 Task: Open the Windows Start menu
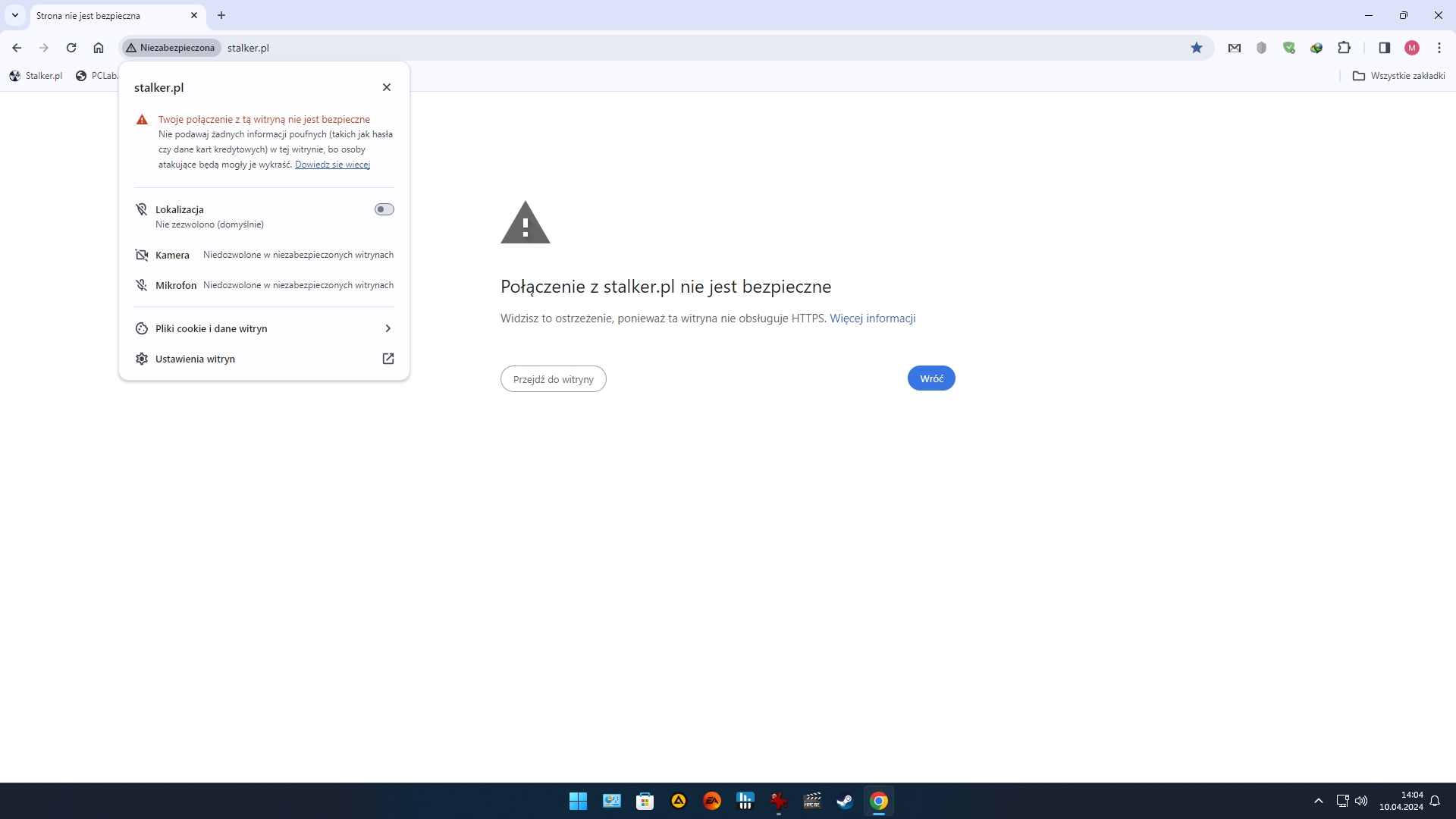click(x=578, y=801)
